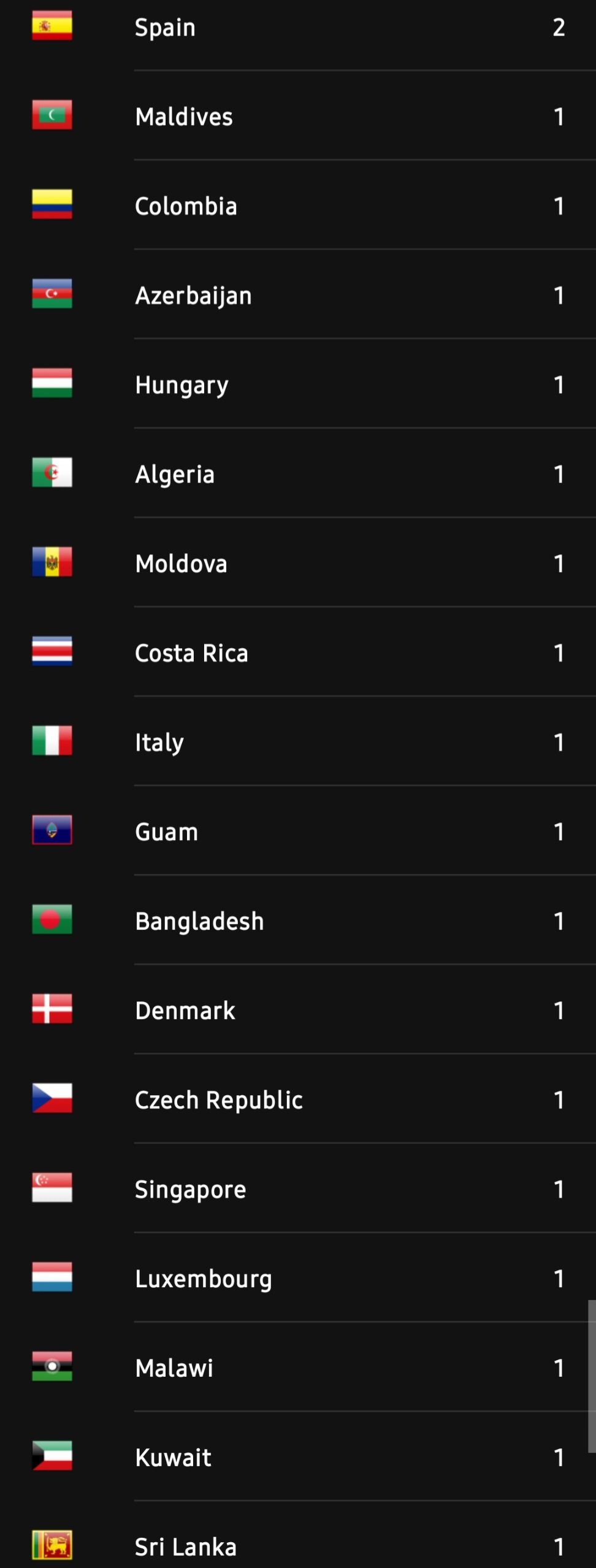The image size is (596, 1568).
Task: Select the Colombia flag icon
Action: [52, 205]
